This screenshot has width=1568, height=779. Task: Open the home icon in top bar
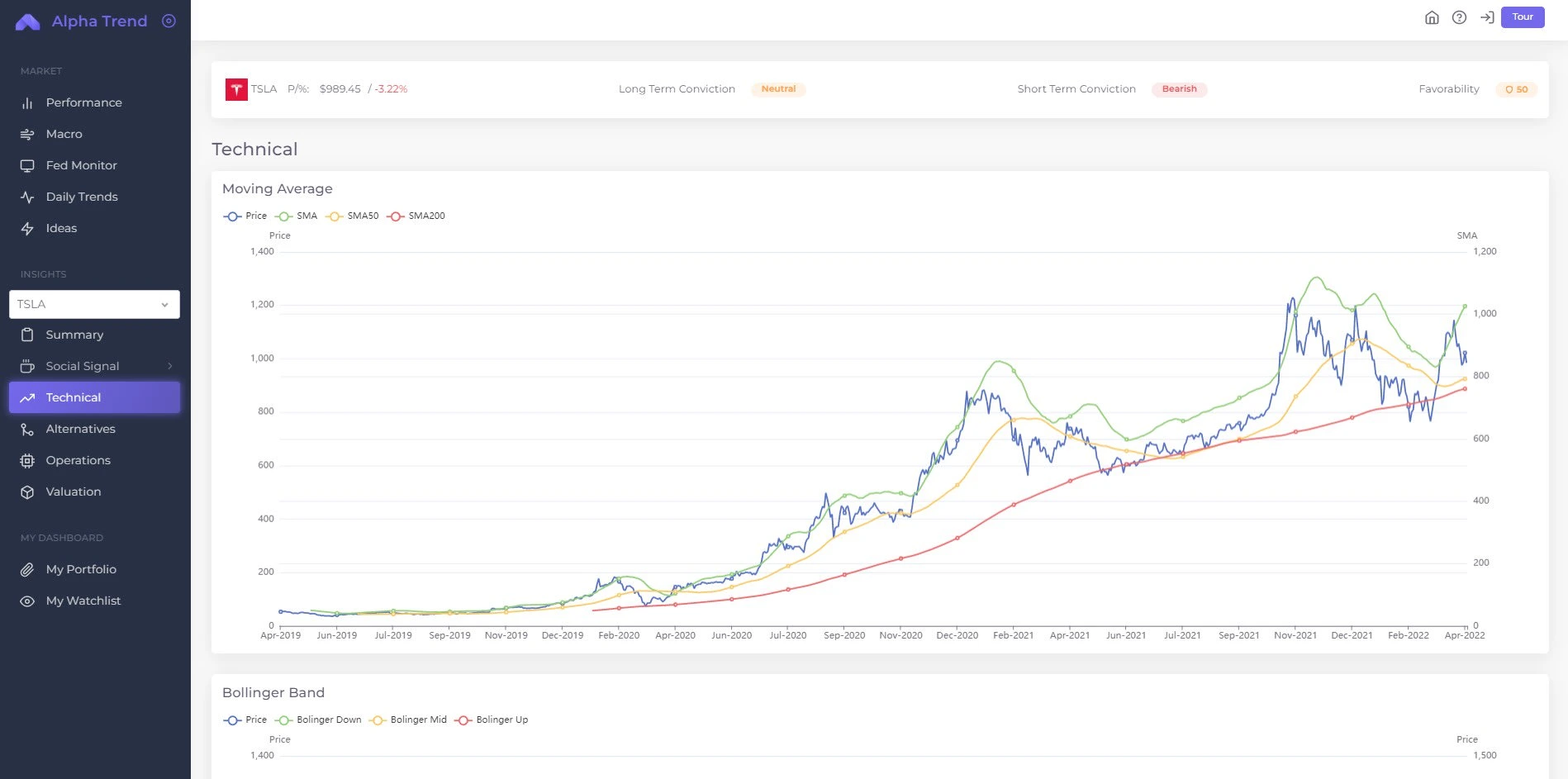(1432, 17)
